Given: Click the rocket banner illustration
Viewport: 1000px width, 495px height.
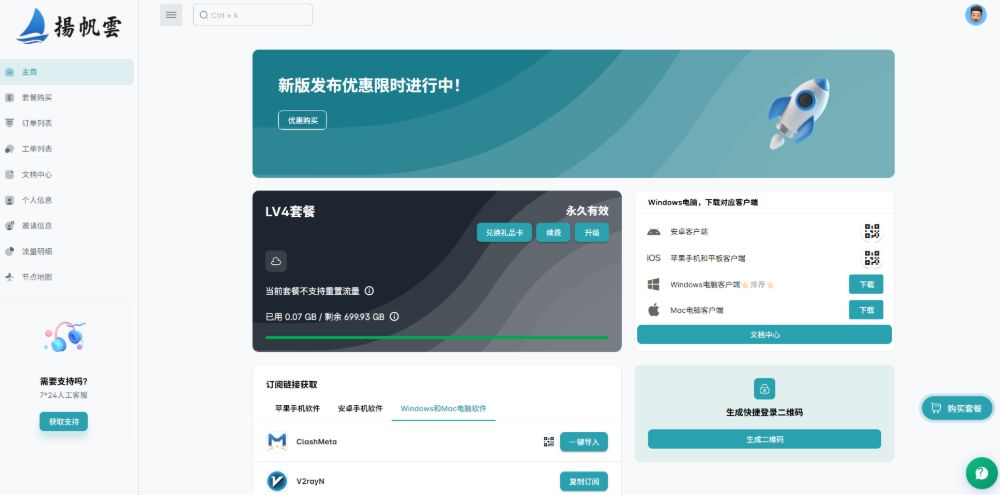Looking at the screenshot, I should tap(798, 113).
